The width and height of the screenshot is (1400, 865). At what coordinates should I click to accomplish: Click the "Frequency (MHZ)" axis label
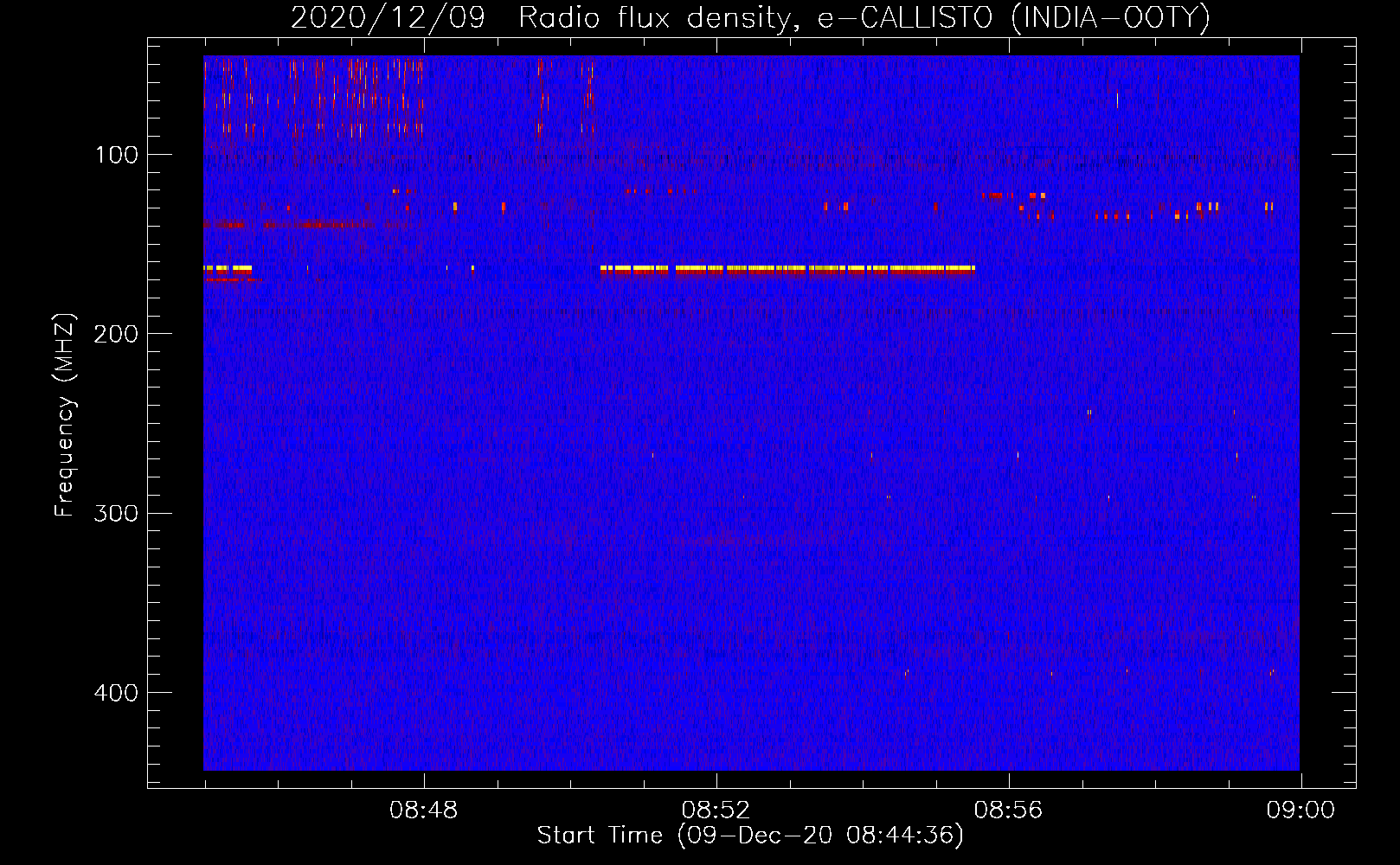[65, 415]
